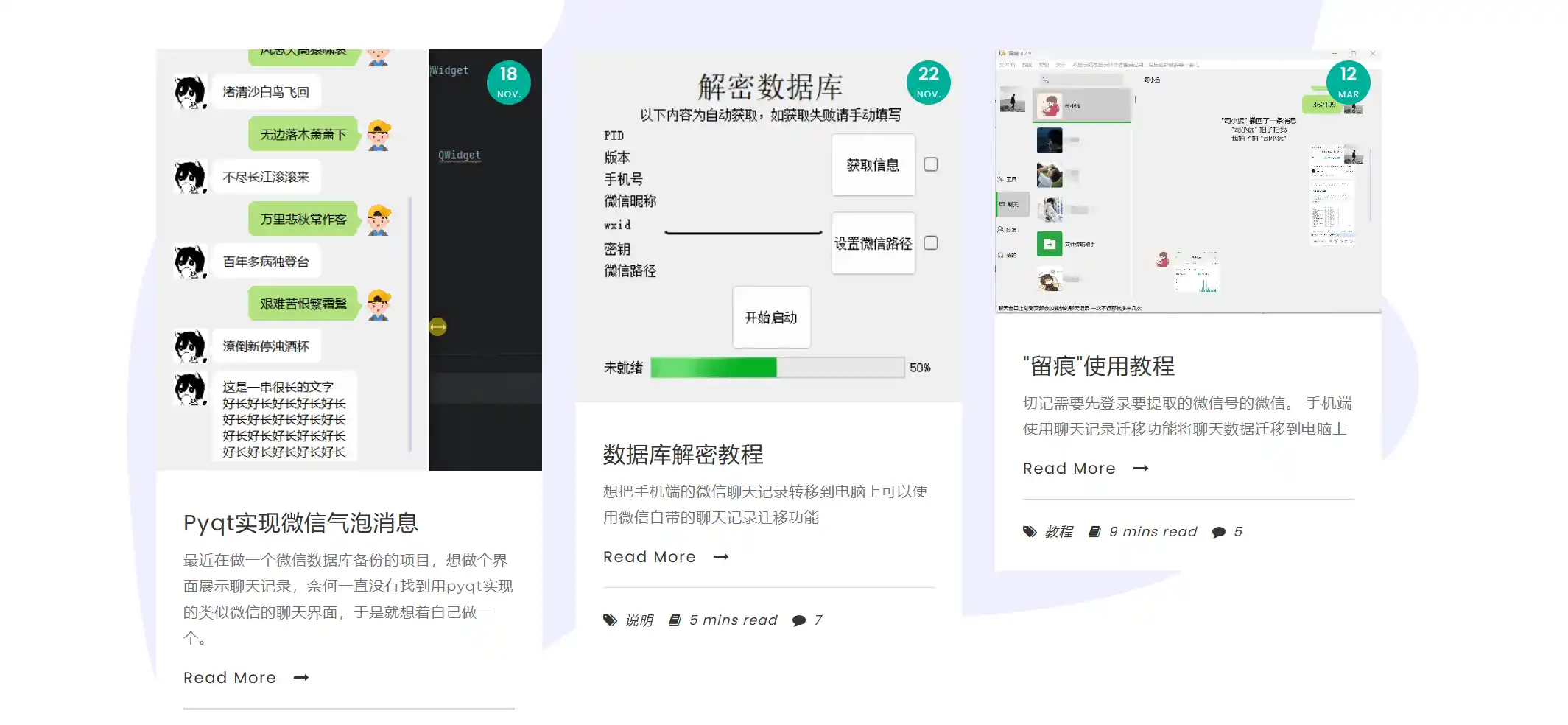
Task: Click Read More under Pyqt实现微信气泡消息
Action: pyautogui.click(x=230, y=678)
